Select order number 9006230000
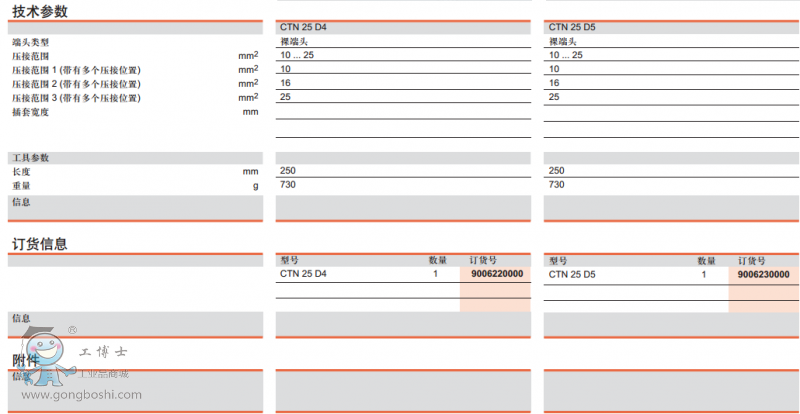Screen dimensions: 800x414 point(763,274)
